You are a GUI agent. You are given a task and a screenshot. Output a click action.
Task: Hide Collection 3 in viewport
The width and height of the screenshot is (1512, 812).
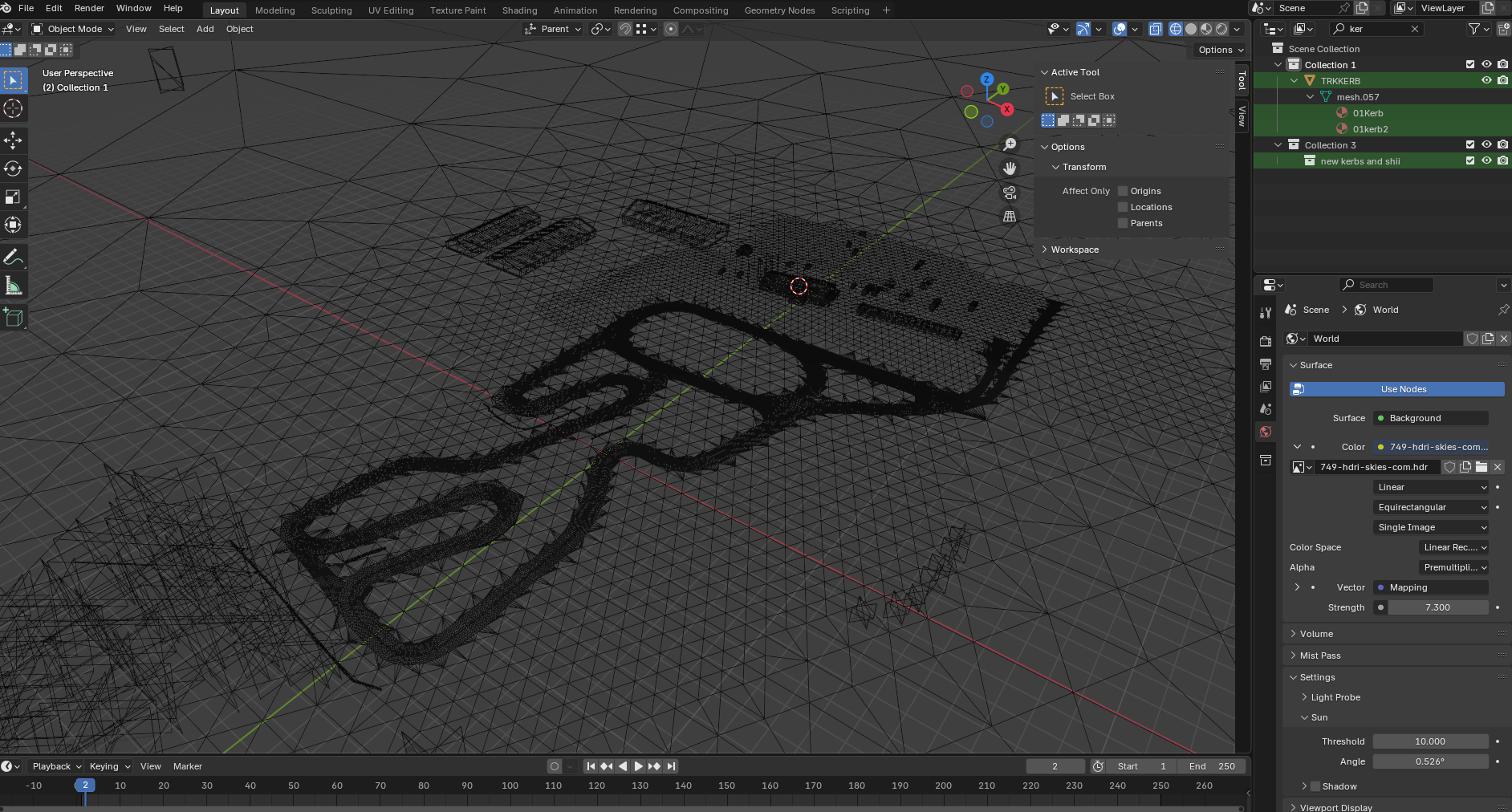[1486, 144]
